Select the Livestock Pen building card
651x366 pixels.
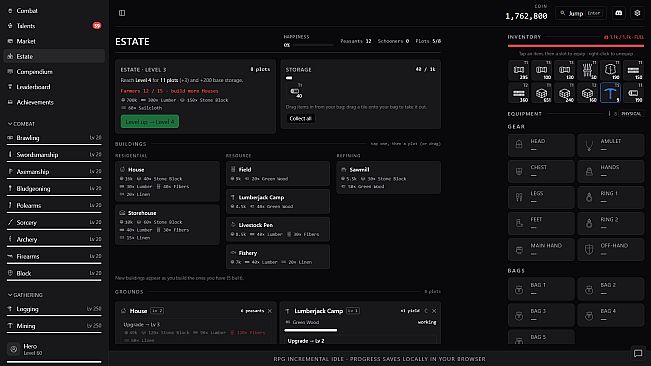[x=278, y=229]
